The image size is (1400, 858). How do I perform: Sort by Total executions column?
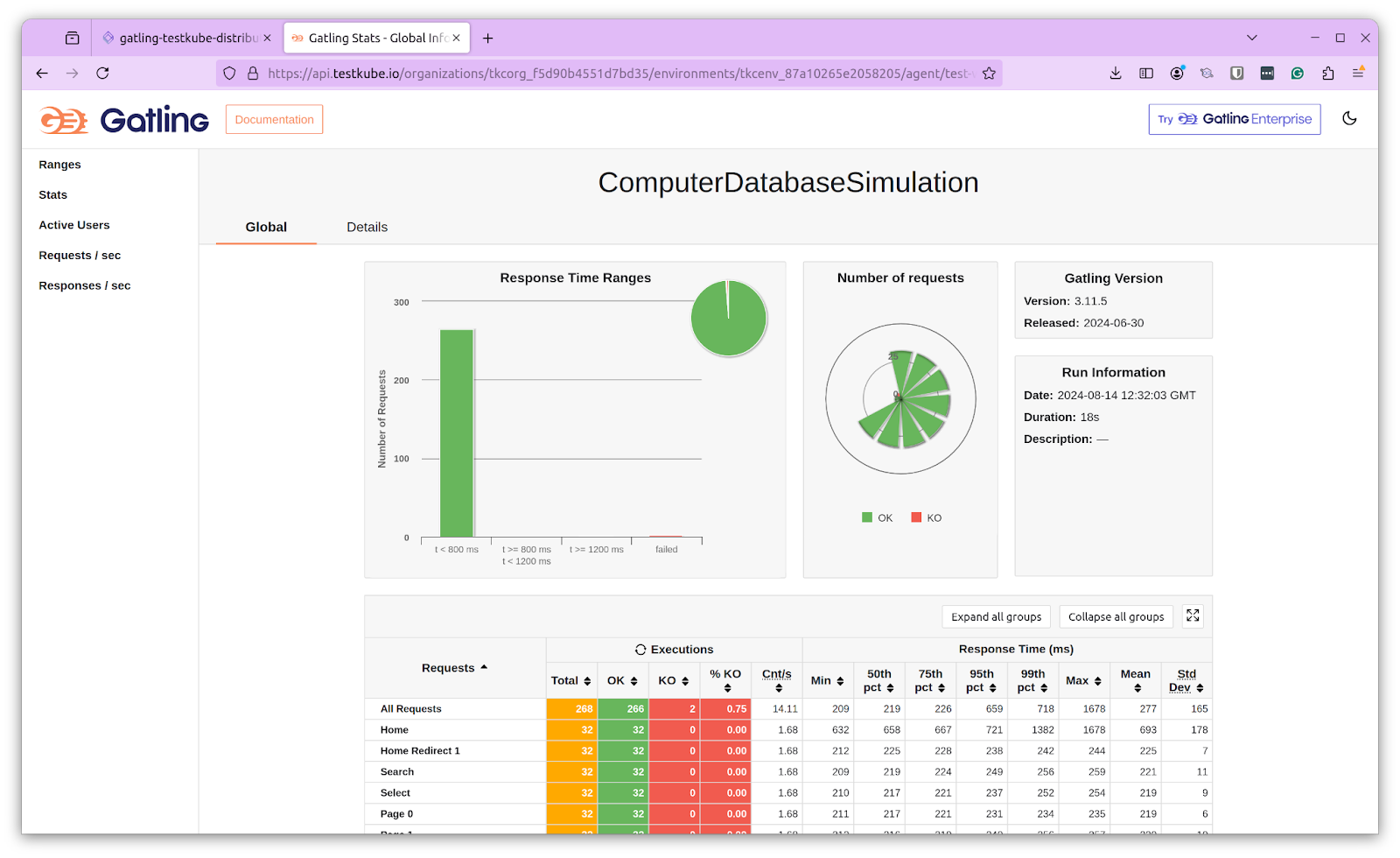[570, 680]
